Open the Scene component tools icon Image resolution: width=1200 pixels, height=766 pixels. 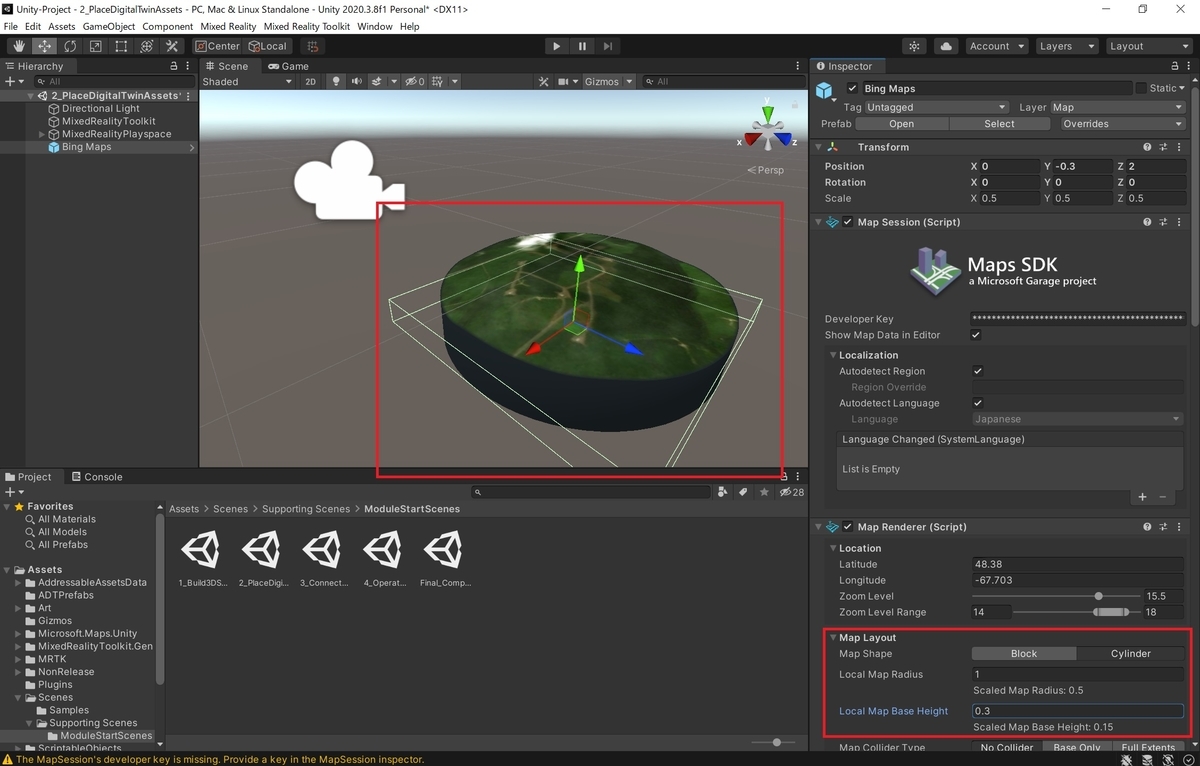tap(544, 81)
